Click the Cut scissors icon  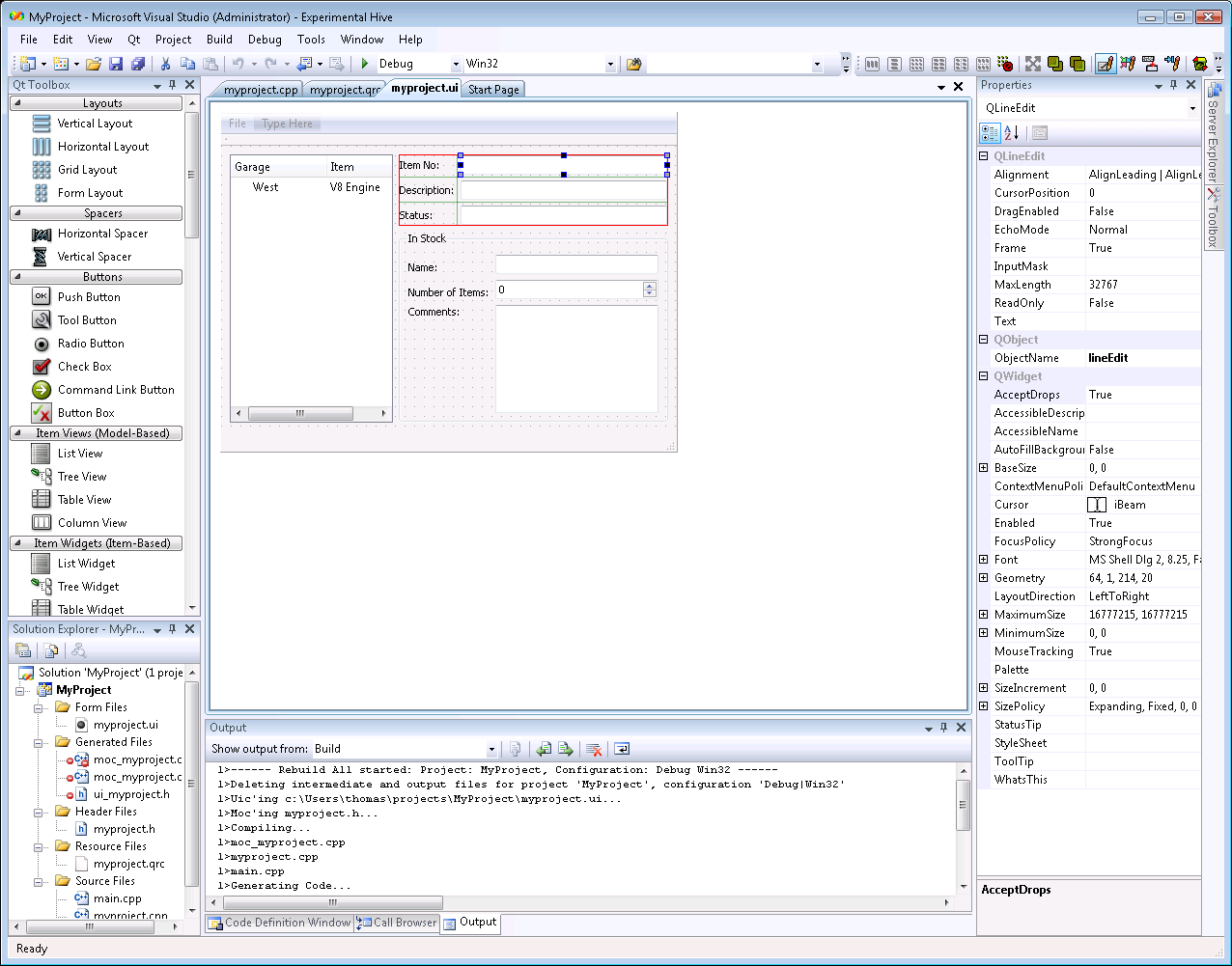165,64
